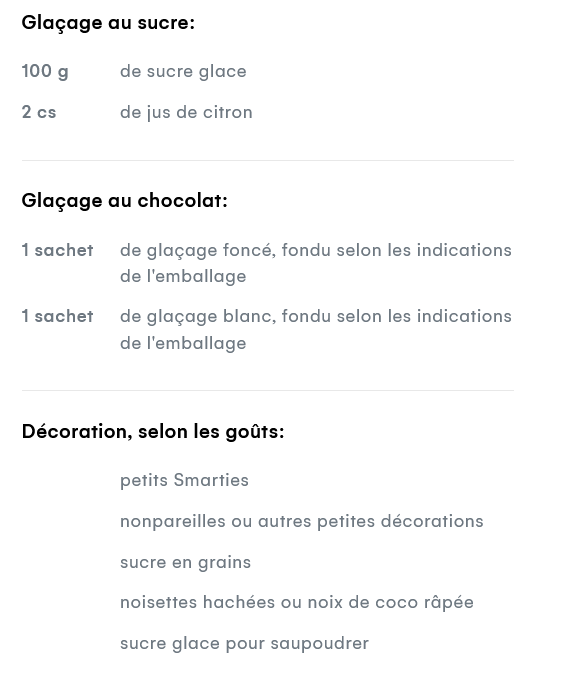Select the '100 g' quantity text

45,71
